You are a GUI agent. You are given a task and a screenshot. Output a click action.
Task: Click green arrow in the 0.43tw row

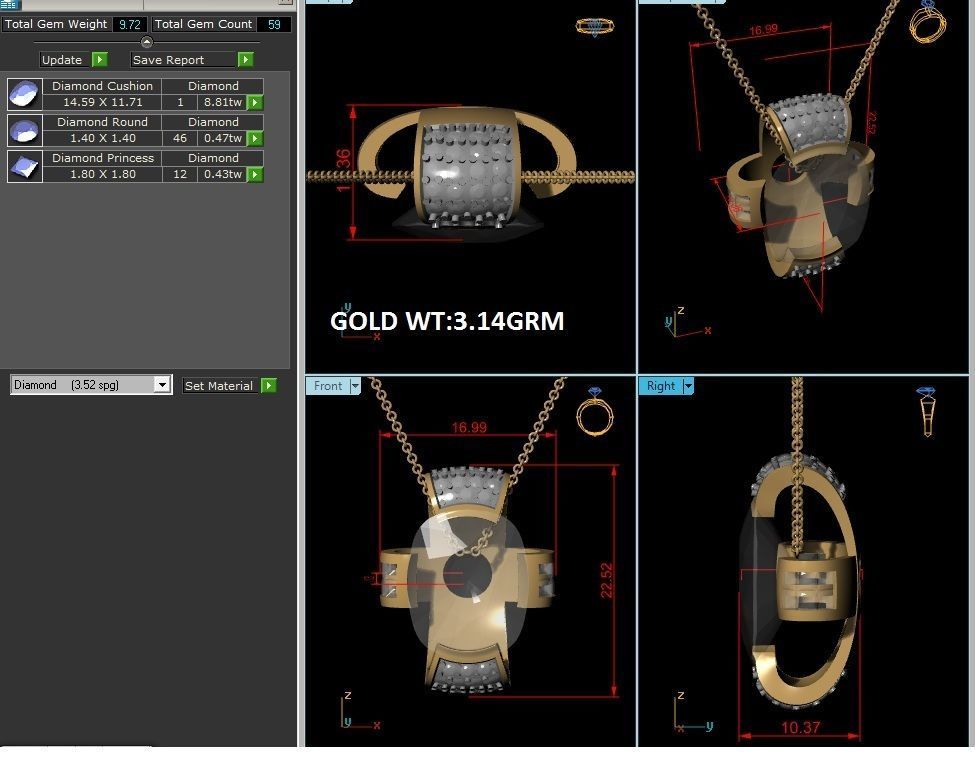coord(255,175)
